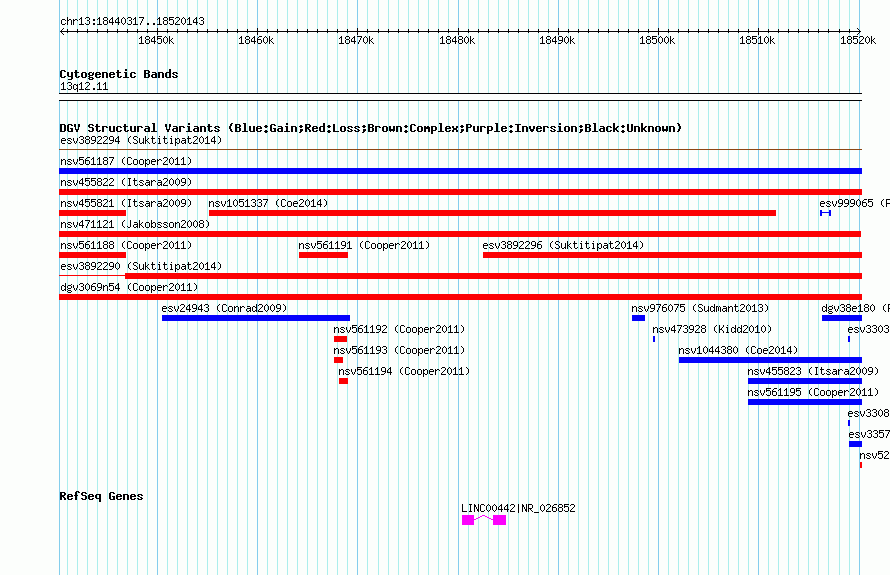Open the nsv561191 (Cooper2011) variant label
Viewport: 890px width, 575px height.
tap(364, 245)
